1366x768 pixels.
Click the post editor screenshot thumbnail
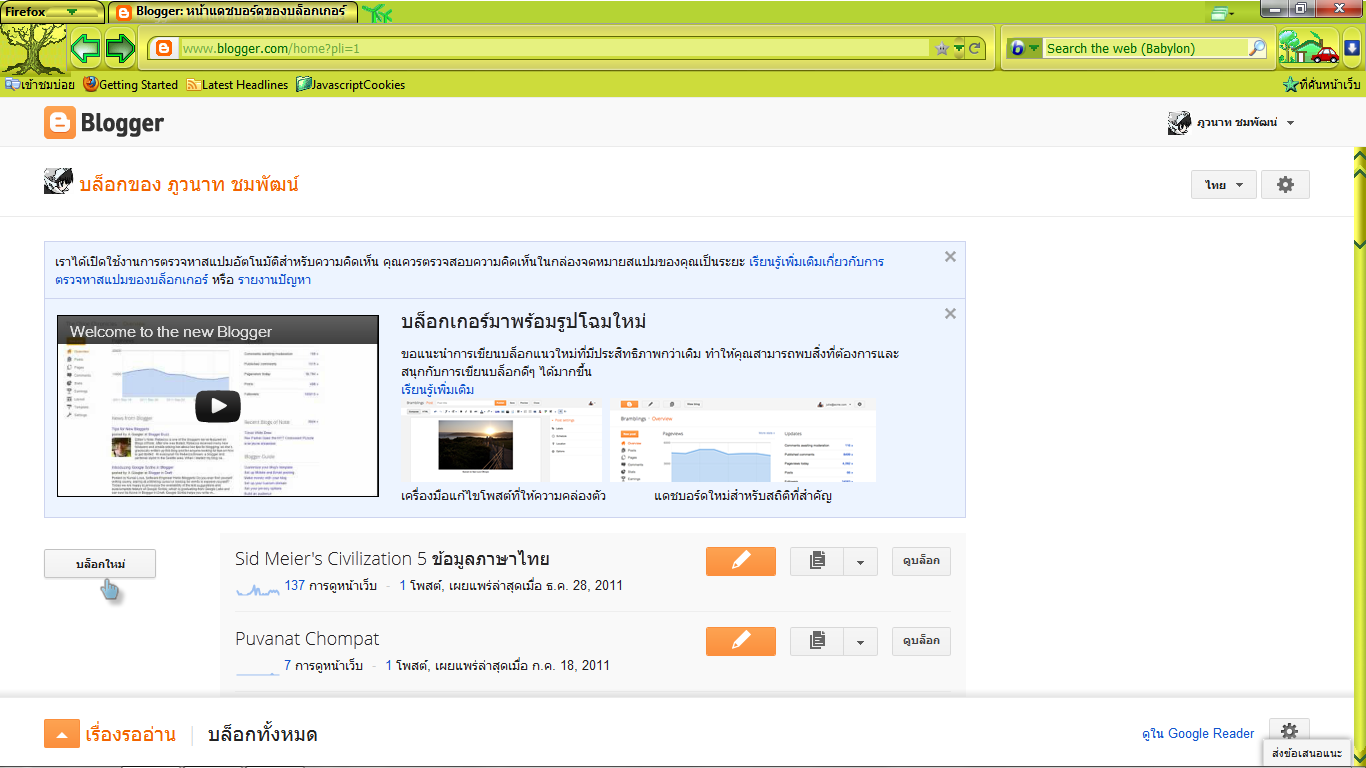point(501,441)
